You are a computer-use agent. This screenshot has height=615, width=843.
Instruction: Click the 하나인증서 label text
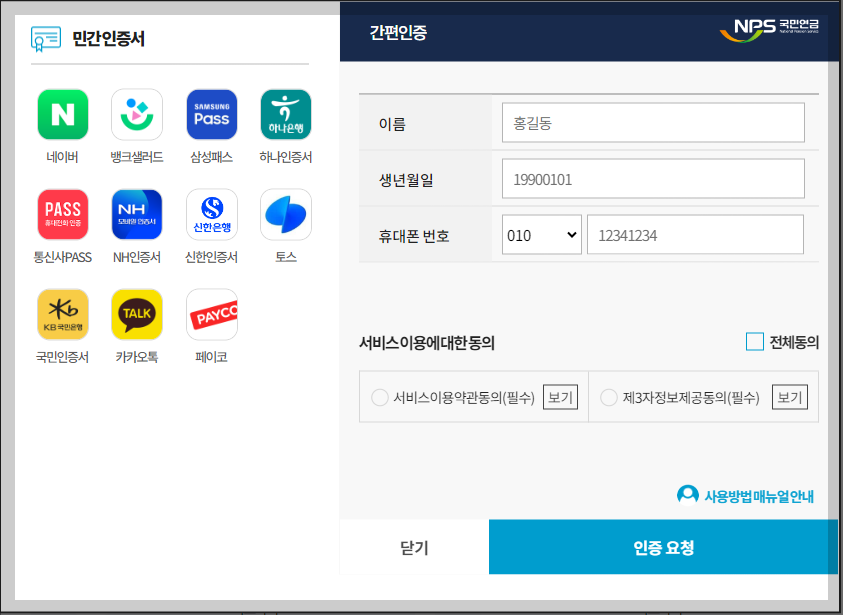pyautogui.click(x=286, y=158)
